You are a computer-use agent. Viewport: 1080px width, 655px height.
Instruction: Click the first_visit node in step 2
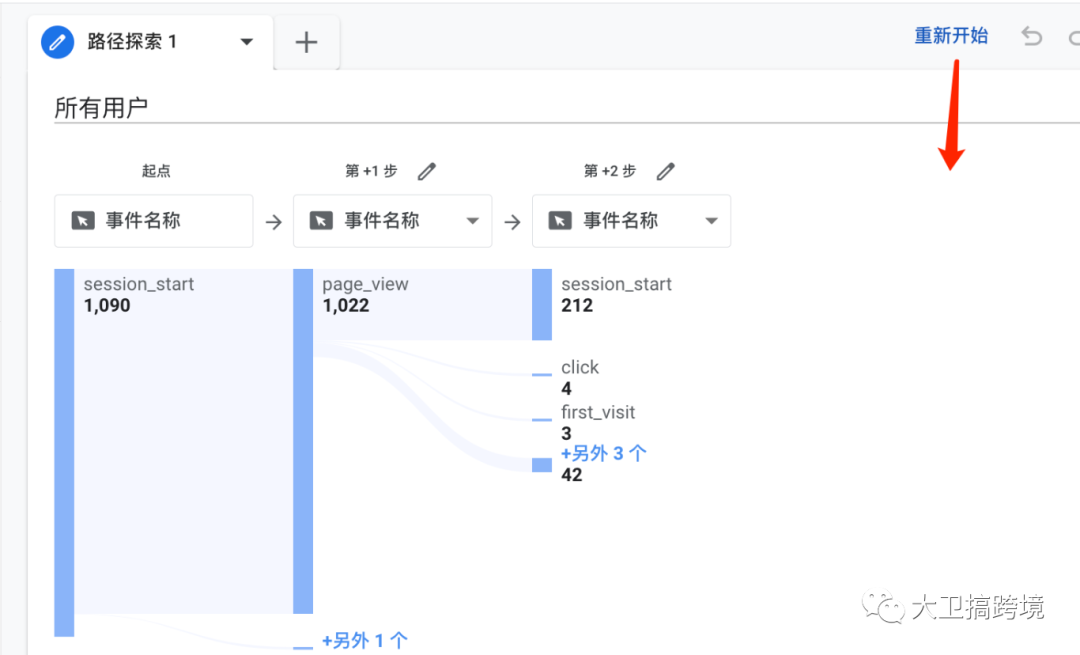[x=598, y=412]
